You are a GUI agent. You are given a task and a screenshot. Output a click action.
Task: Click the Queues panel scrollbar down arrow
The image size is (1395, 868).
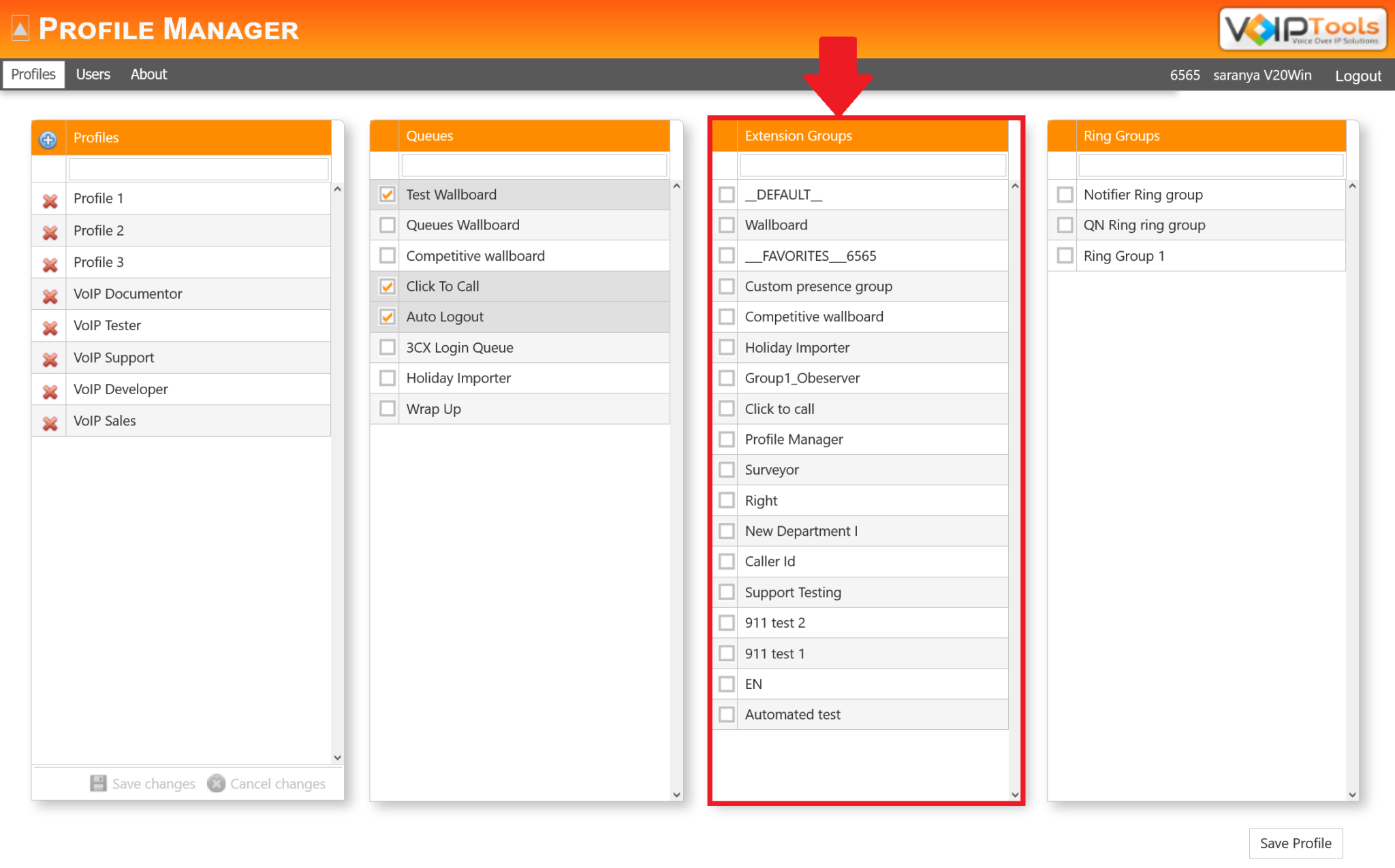tap(676, 794)
